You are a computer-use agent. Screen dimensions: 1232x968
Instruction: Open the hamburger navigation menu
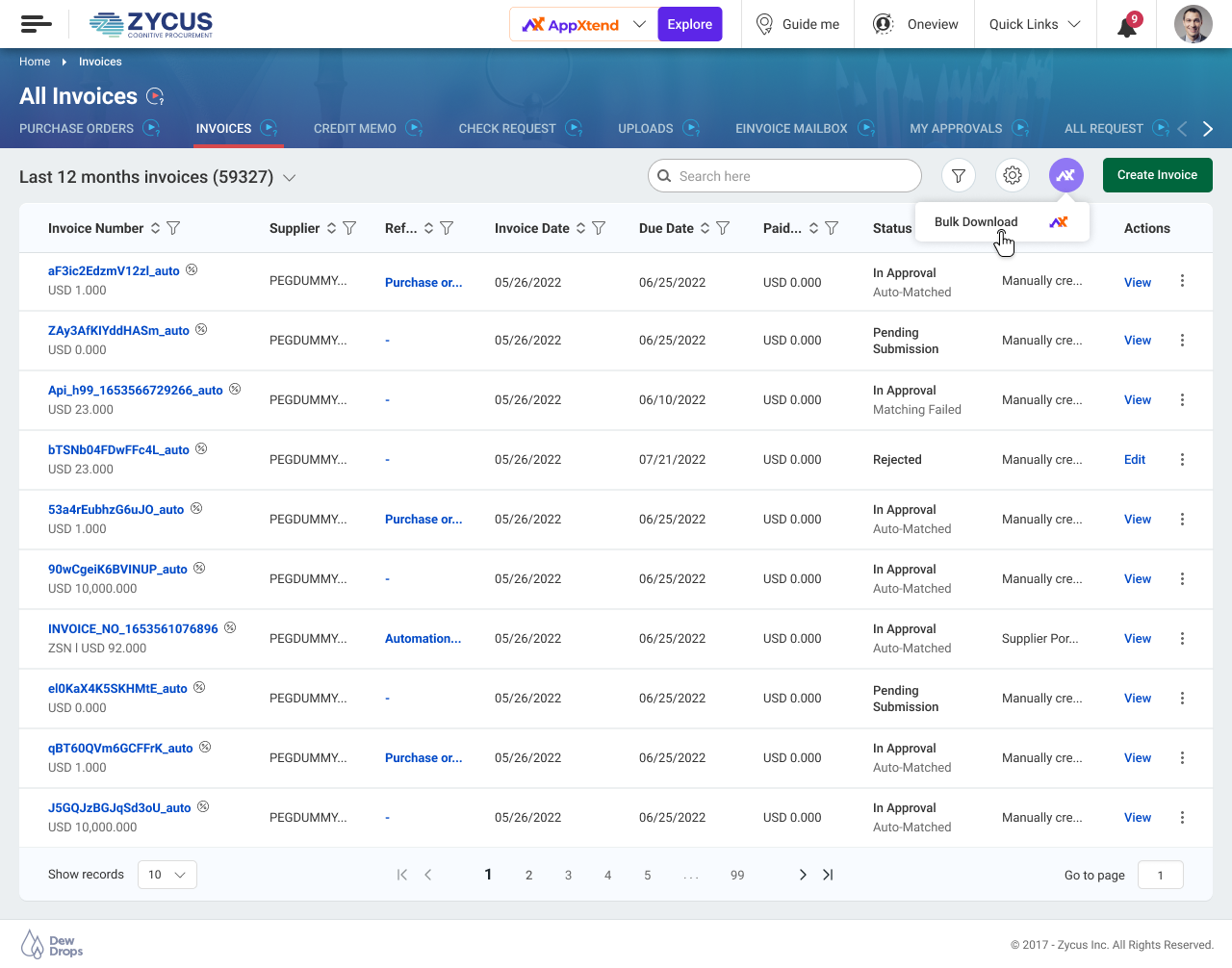pos(36,24)
